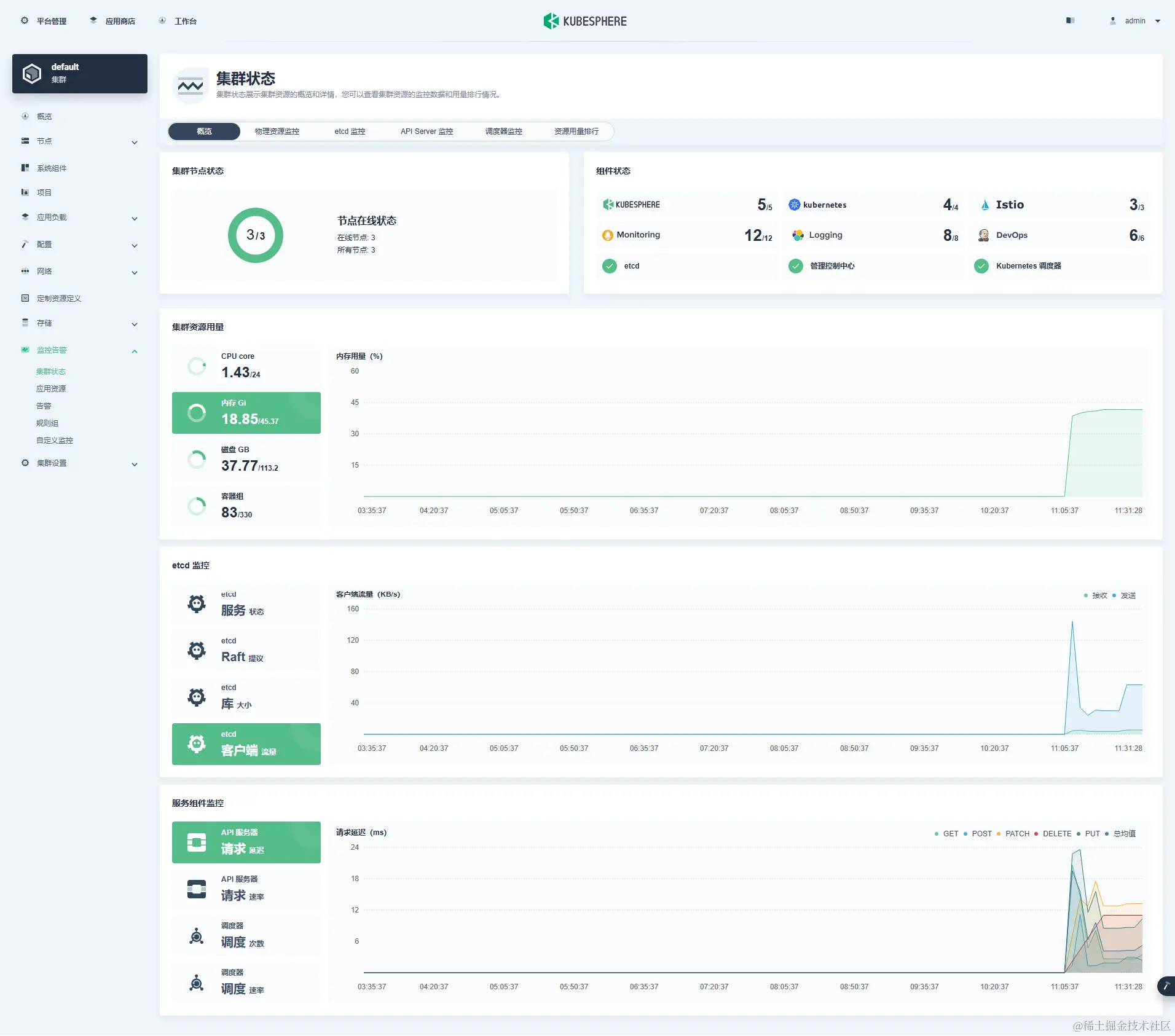Click the Istio component icon

[x=984, y=205]
